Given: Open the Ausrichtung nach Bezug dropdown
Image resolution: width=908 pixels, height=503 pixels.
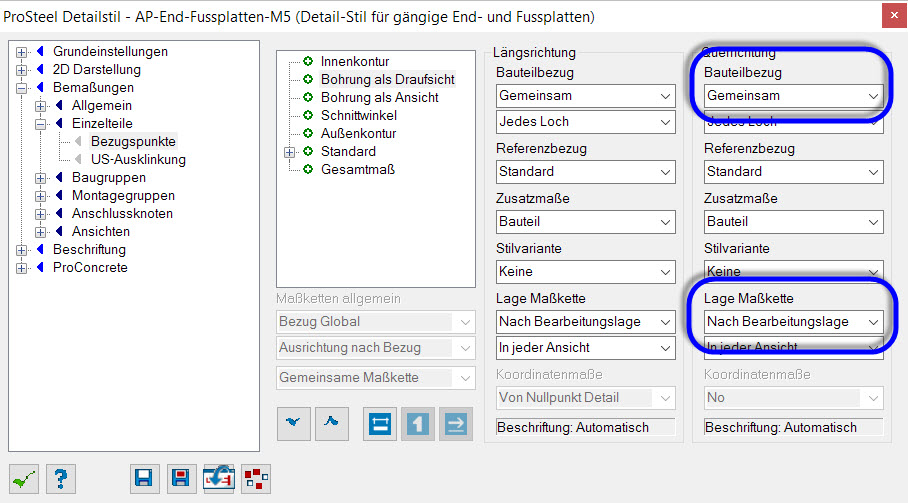Looking at the screenshot, I should click(x=376, y=348).
